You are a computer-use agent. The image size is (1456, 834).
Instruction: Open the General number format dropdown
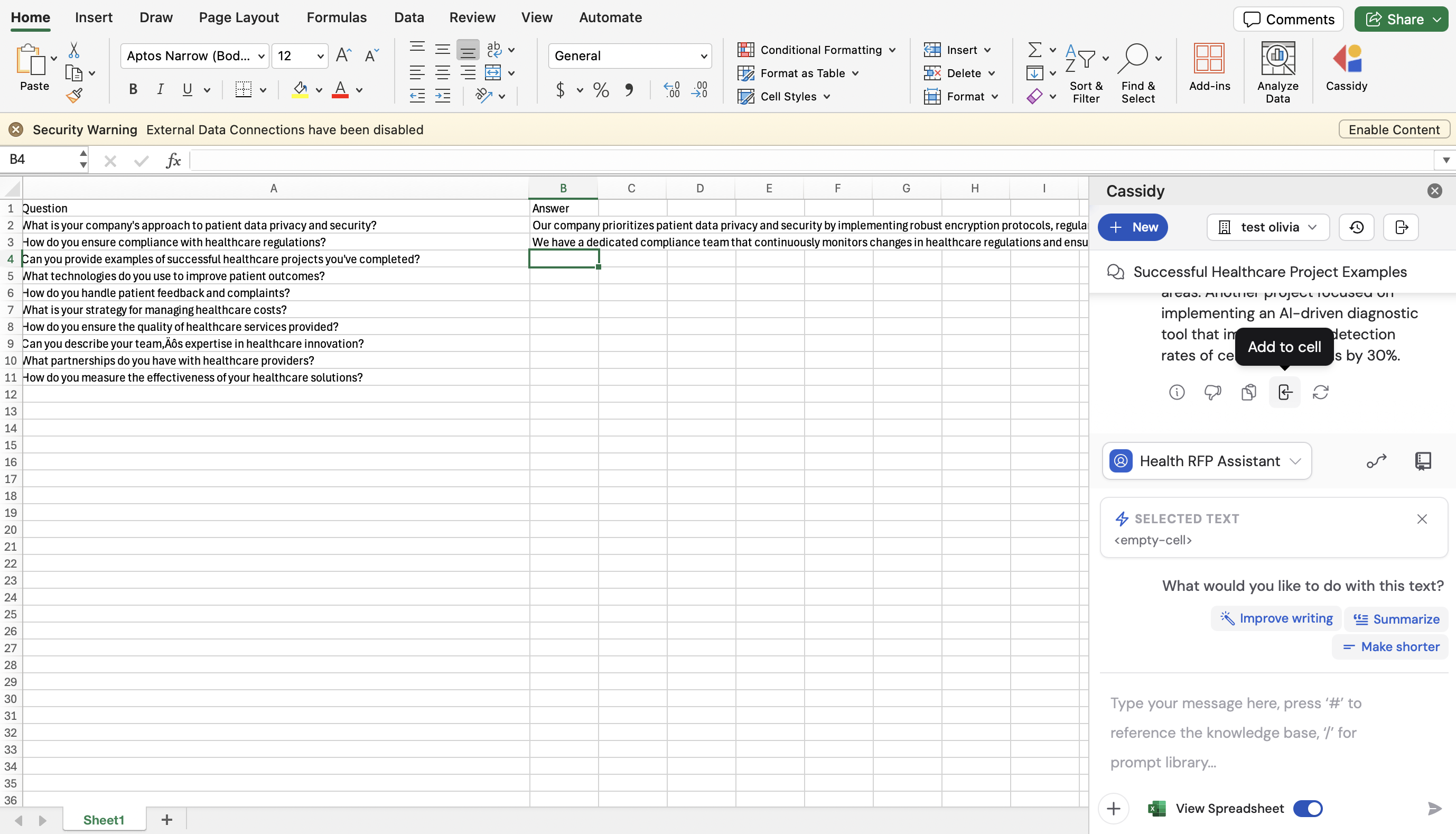(x=630, y=56)
